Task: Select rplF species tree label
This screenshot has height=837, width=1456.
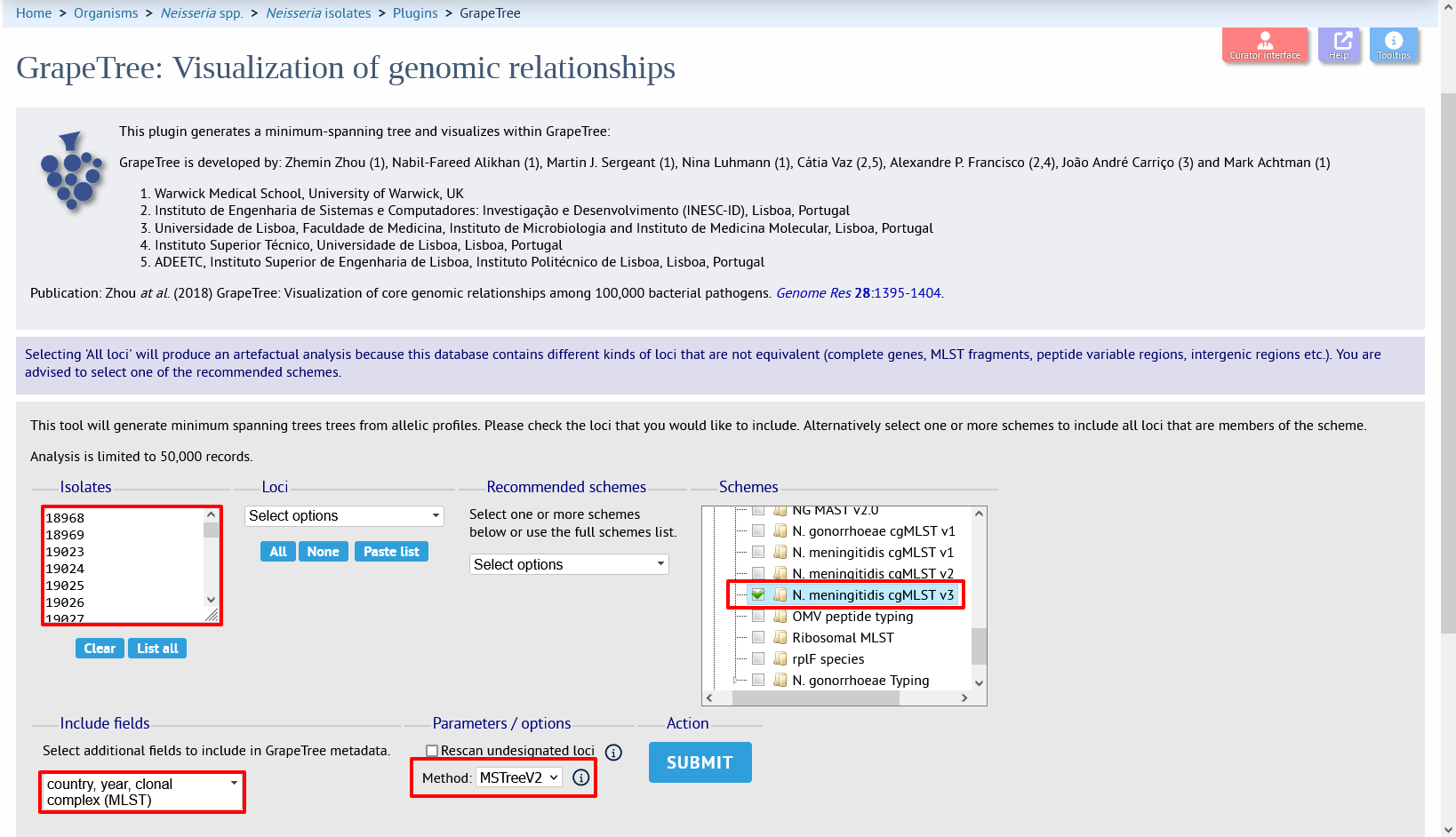Action: pyautogui.click(x=828, y=659)
